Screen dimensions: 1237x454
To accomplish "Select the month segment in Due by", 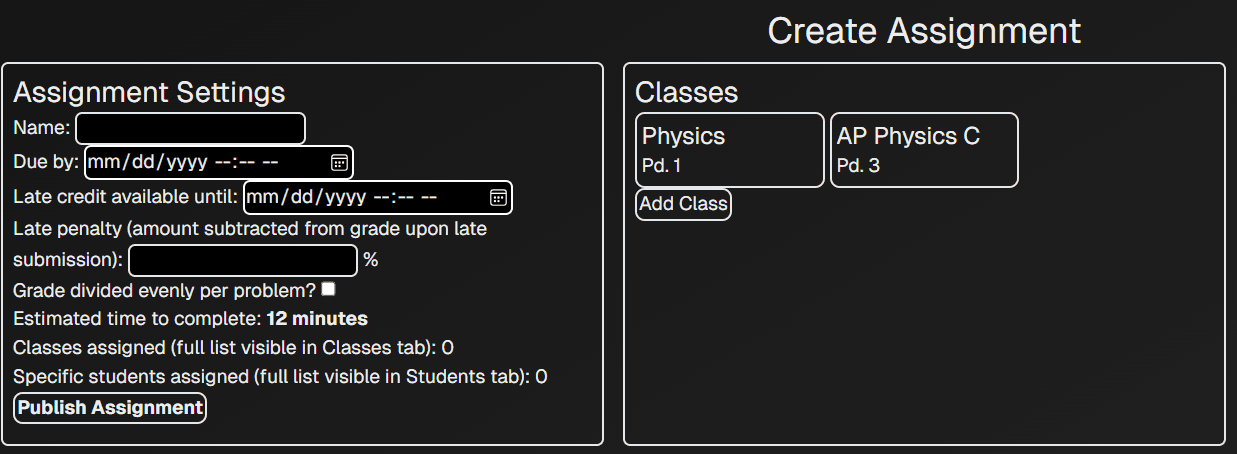I will pos(101,162).
